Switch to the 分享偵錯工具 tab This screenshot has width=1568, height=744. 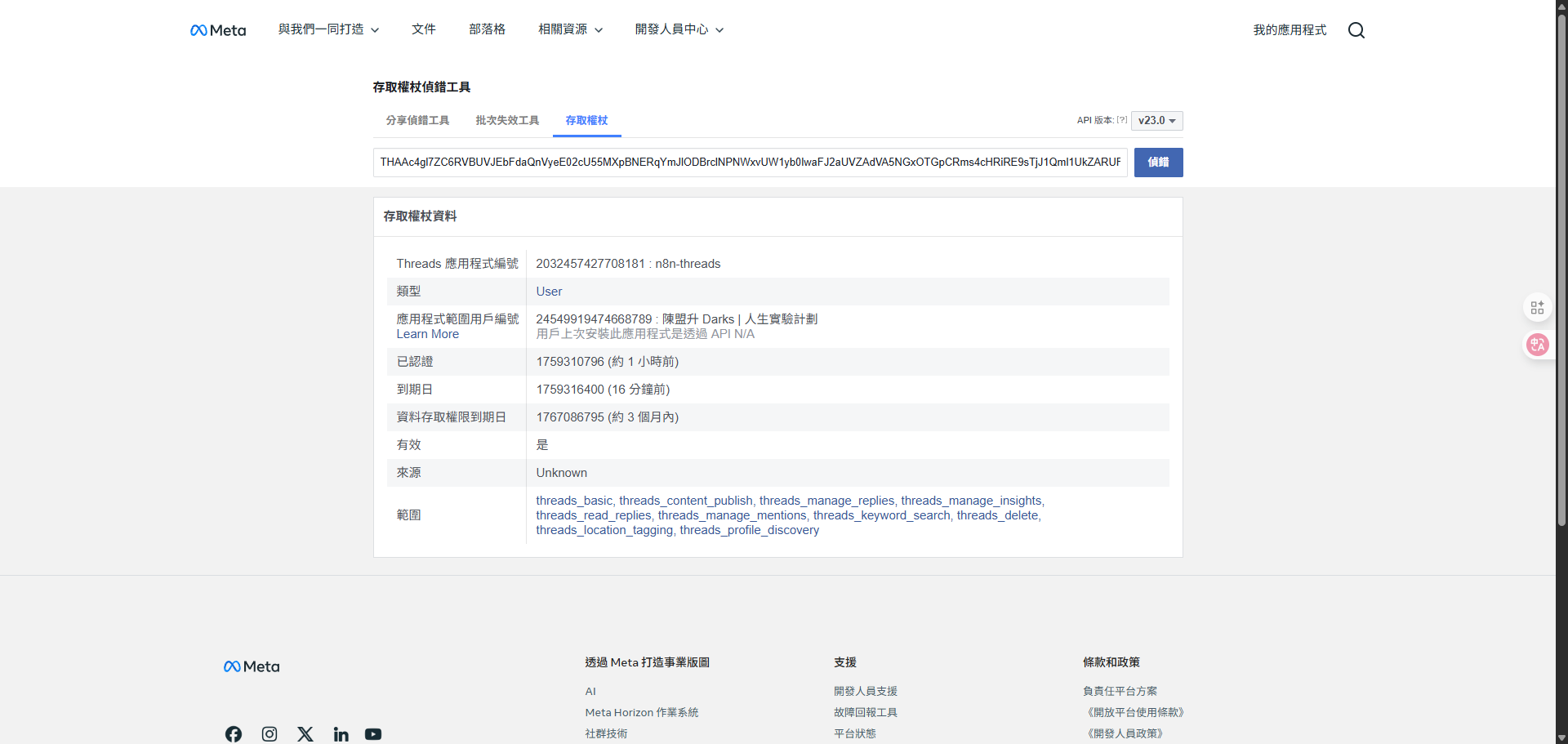coord(417,120)
